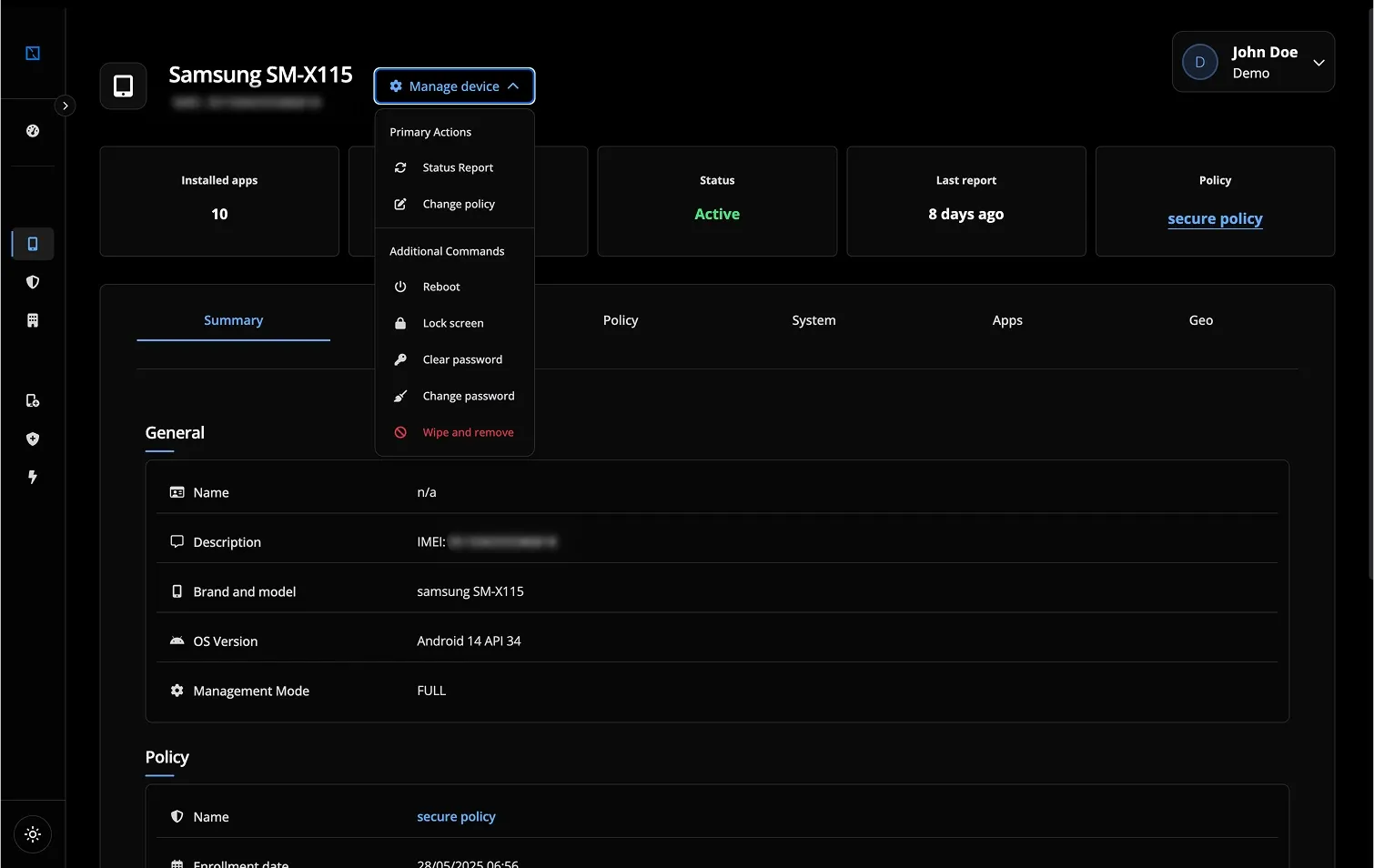
Task: Toggle the light/dark theme sun button
Action: 33,834
